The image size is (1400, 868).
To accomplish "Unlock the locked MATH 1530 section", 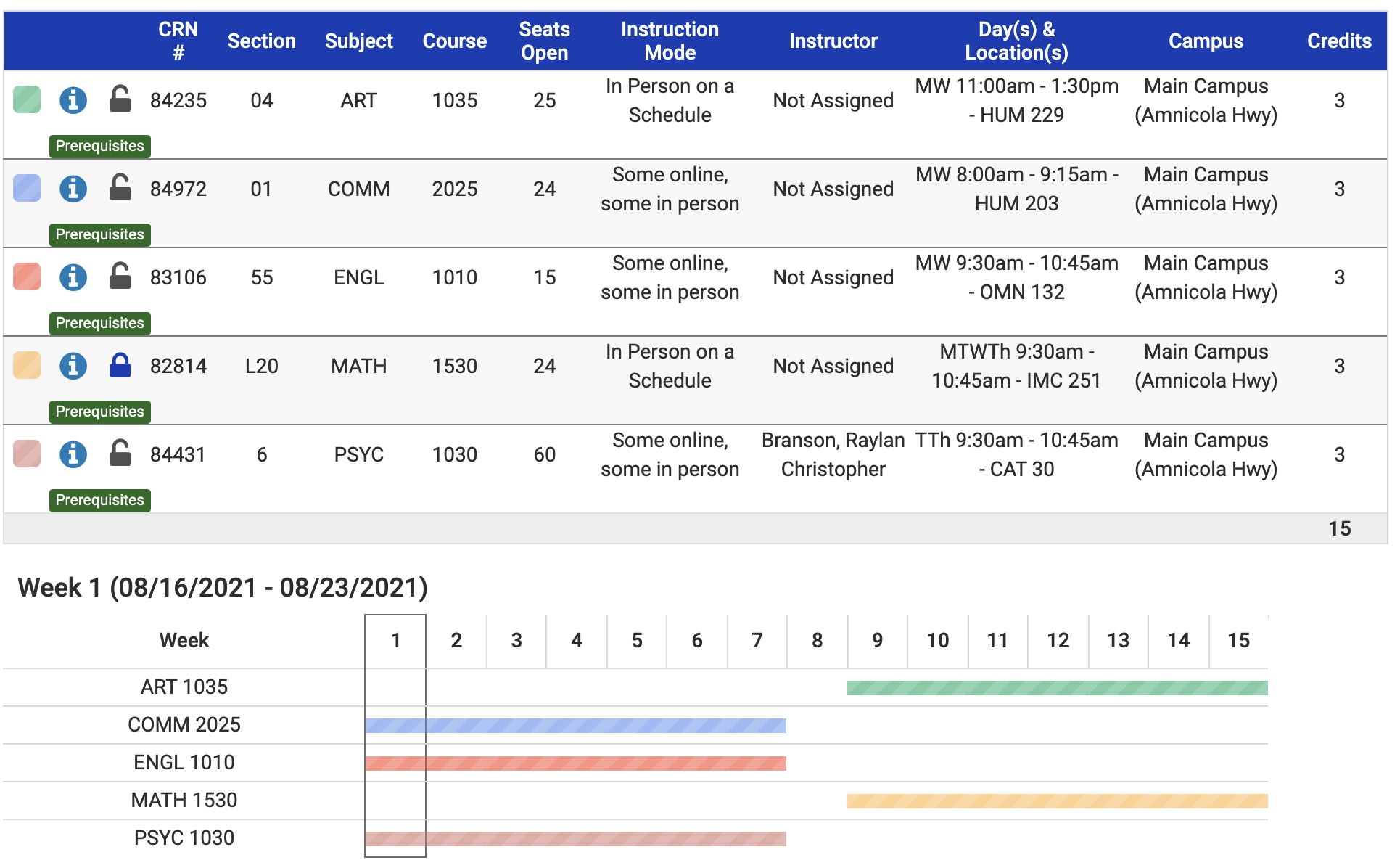I will click(x=120, y=365).
